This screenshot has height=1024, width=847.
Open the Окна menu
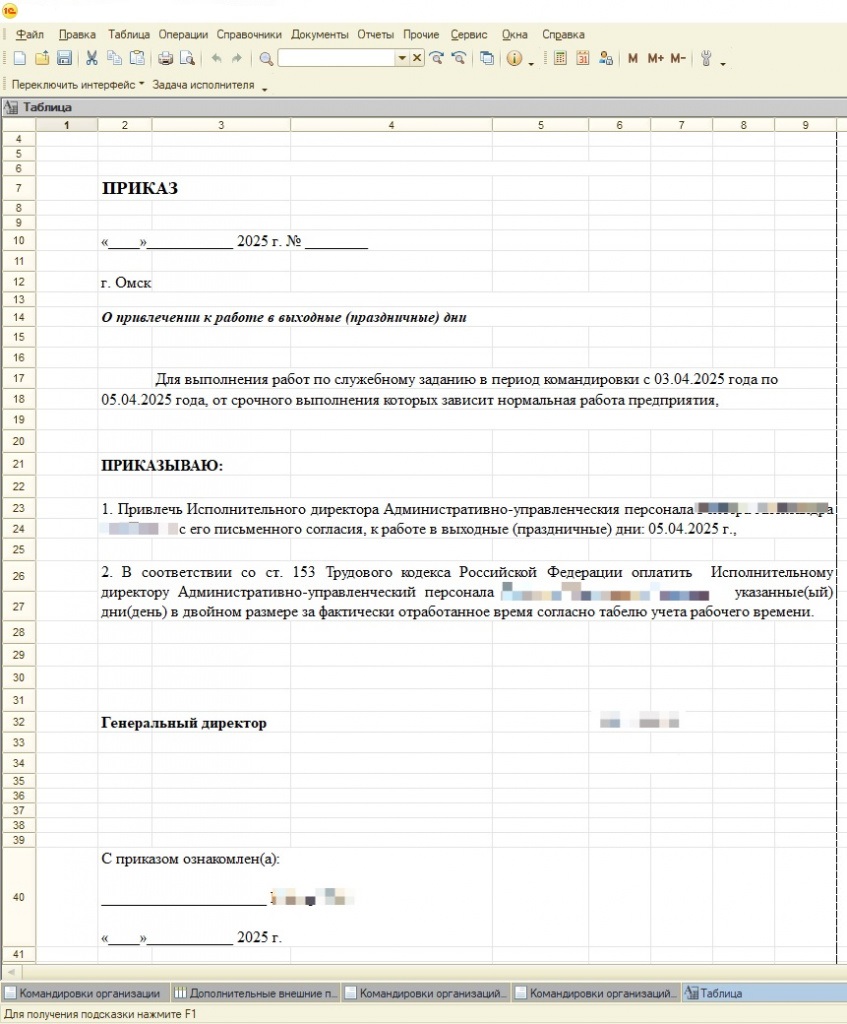pyautogui.click(x=515, y=35)
